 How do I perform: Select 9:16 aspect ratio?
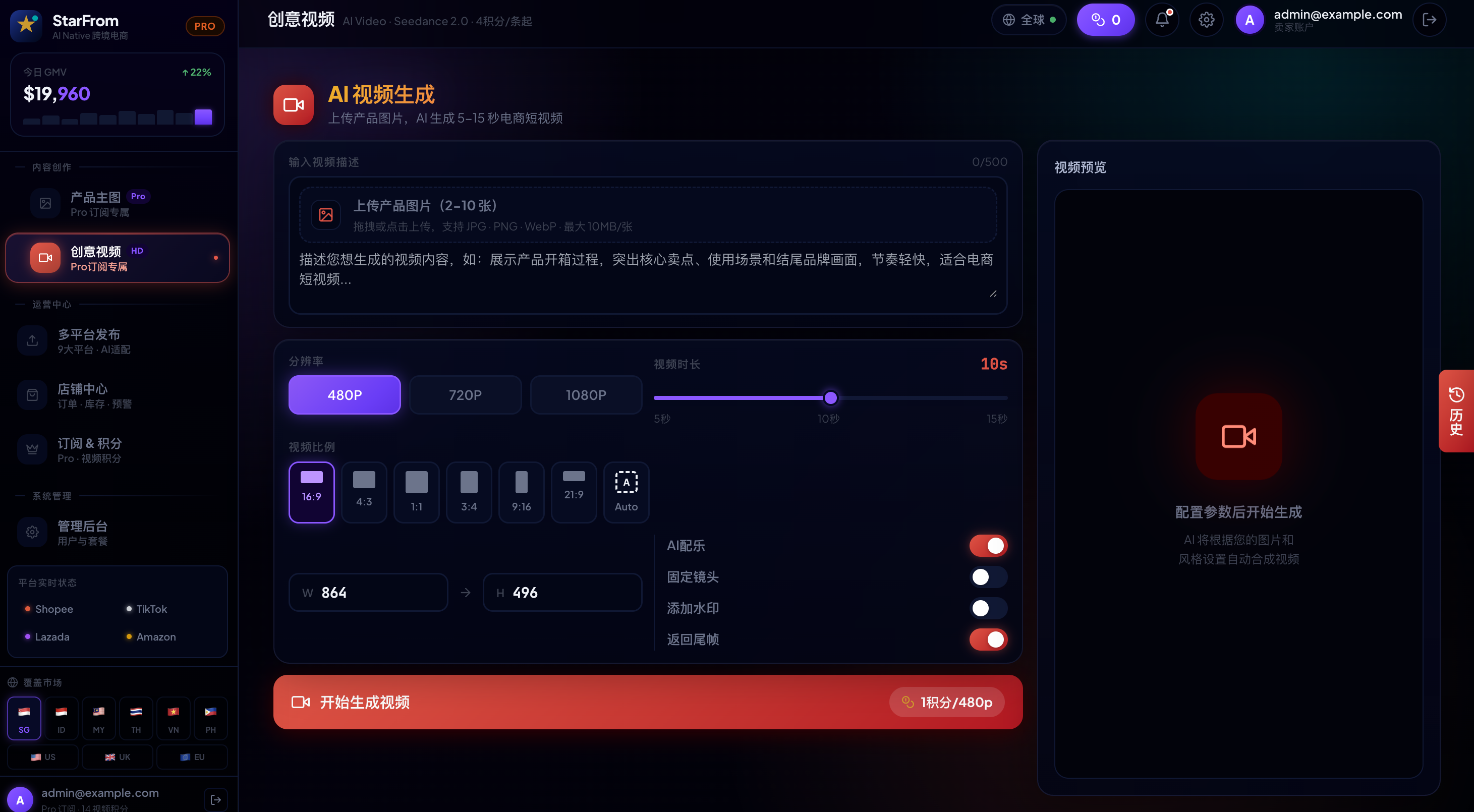tap(521, 492)
